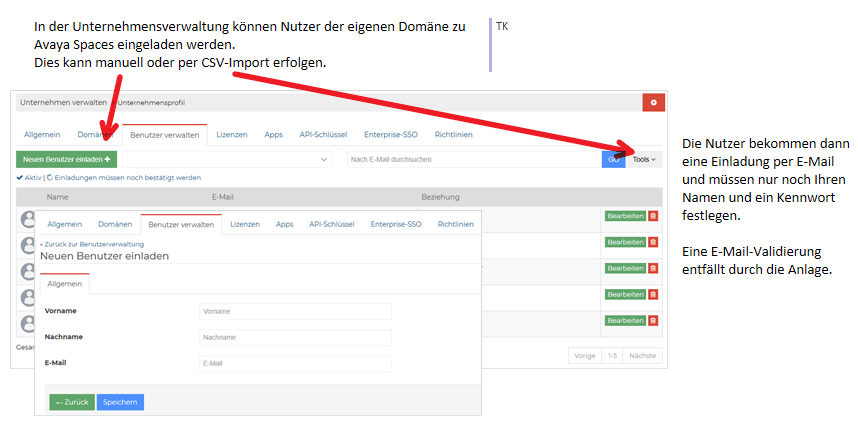Focus the Vorname input field
This screenshot has width=858, height=438.
294,311
